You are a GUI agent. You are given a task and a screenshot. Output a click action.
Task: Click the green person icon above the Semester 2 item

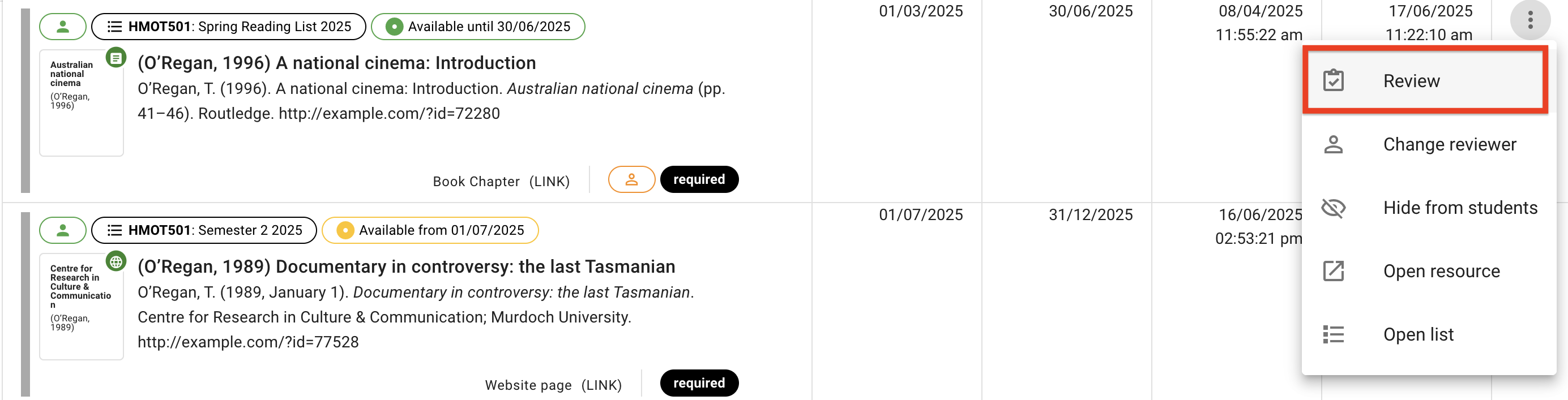(x=62, y=230)
